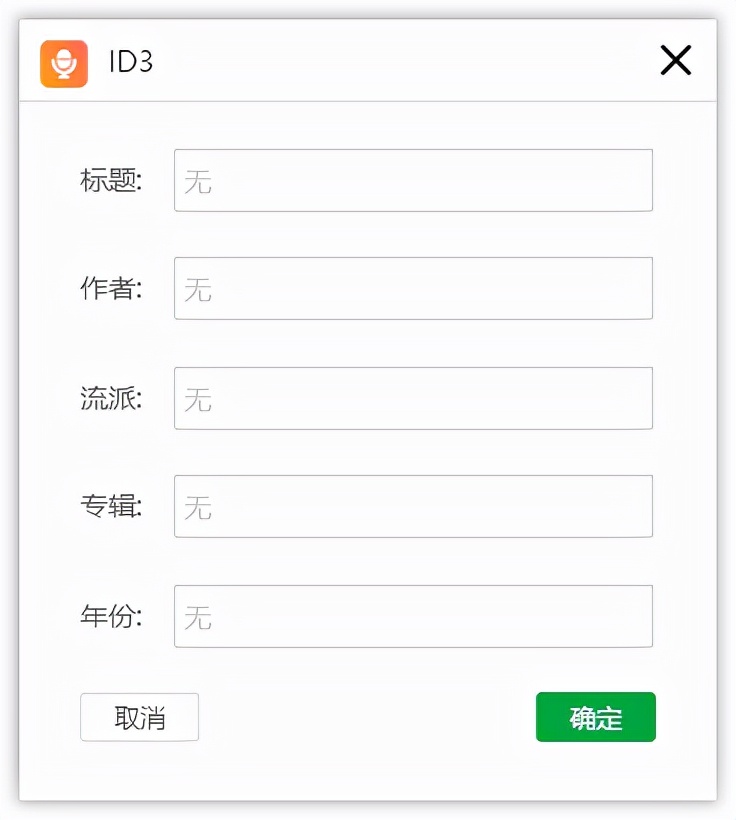The height and width of the screenshot is (820, 736).
Task: Click inside the 流派 (genre) input field
Action: point(412,397)
